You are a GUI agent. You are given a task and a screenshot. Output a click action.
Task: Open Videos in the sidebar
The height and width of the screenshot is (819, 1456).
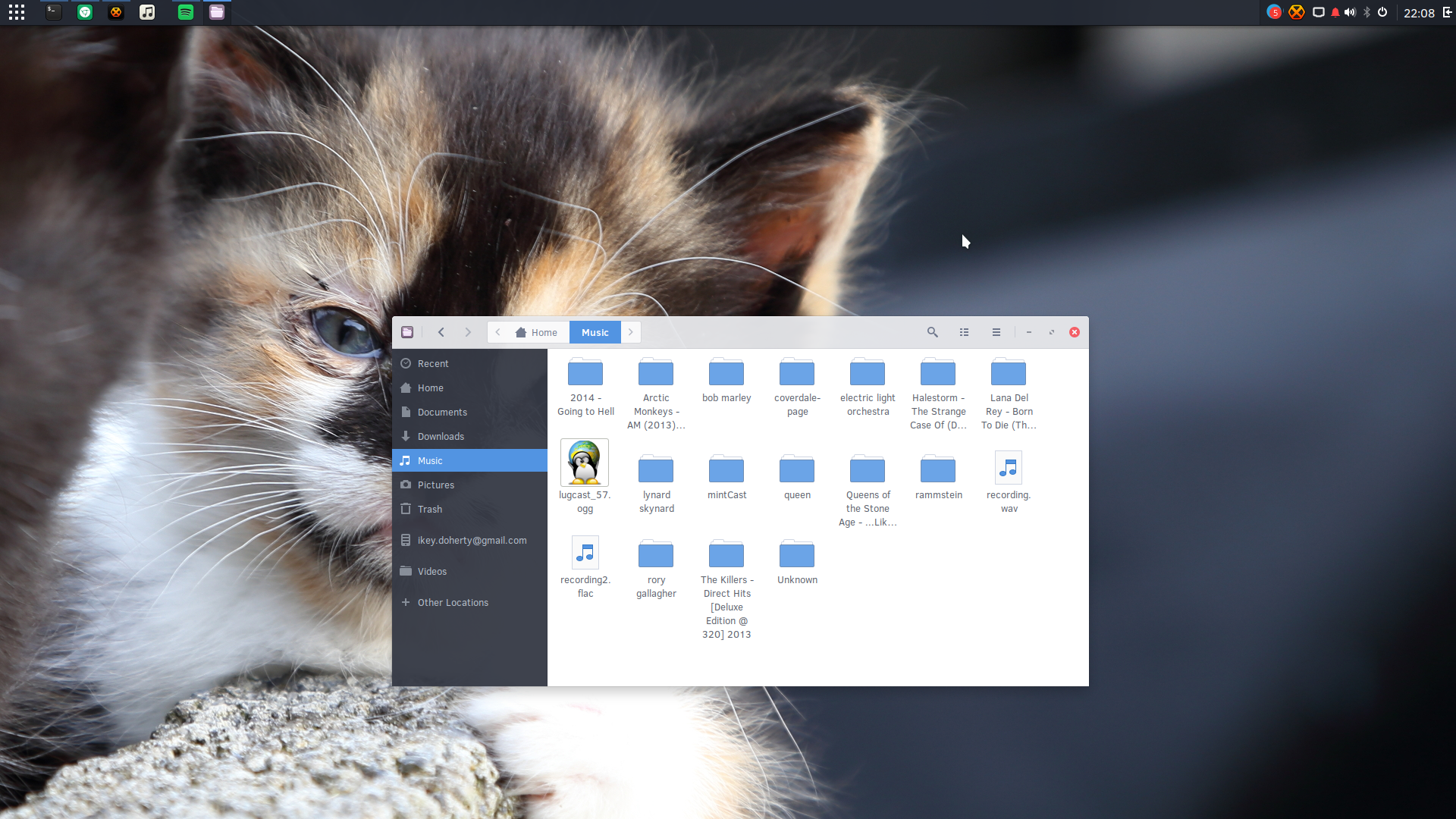469,571
